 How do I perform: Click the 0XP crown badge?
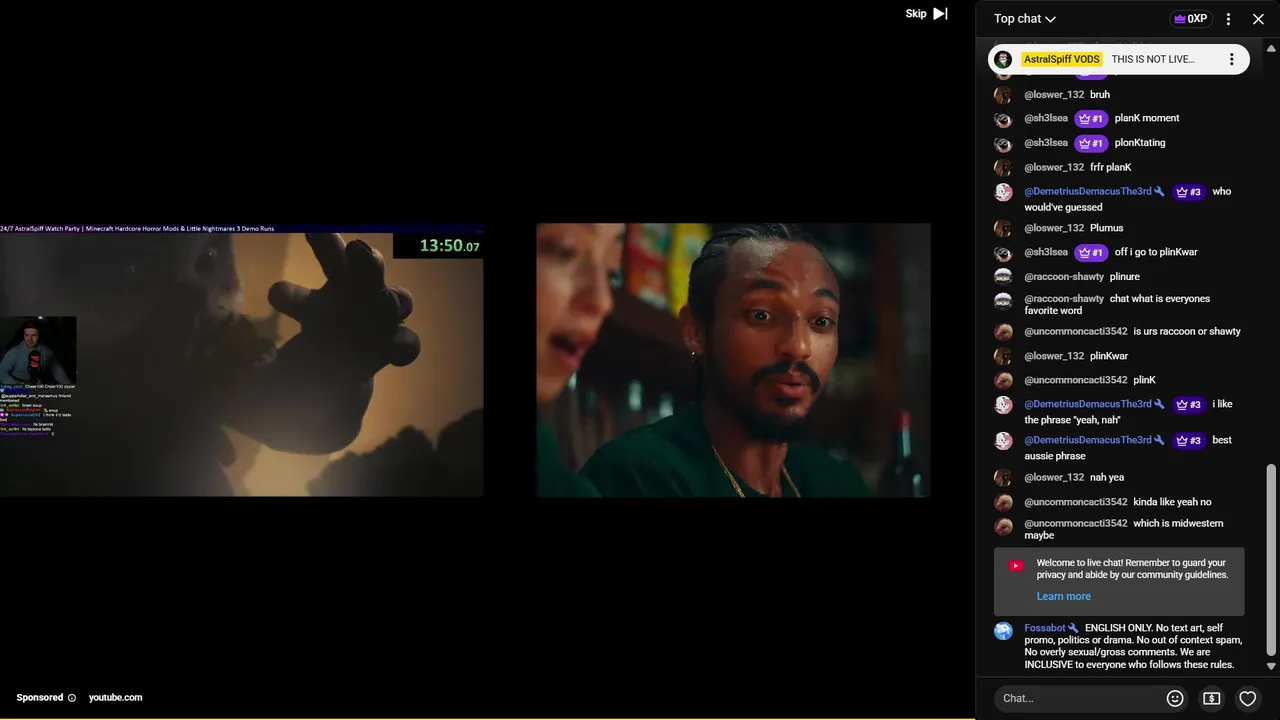tap(1190, 19)
